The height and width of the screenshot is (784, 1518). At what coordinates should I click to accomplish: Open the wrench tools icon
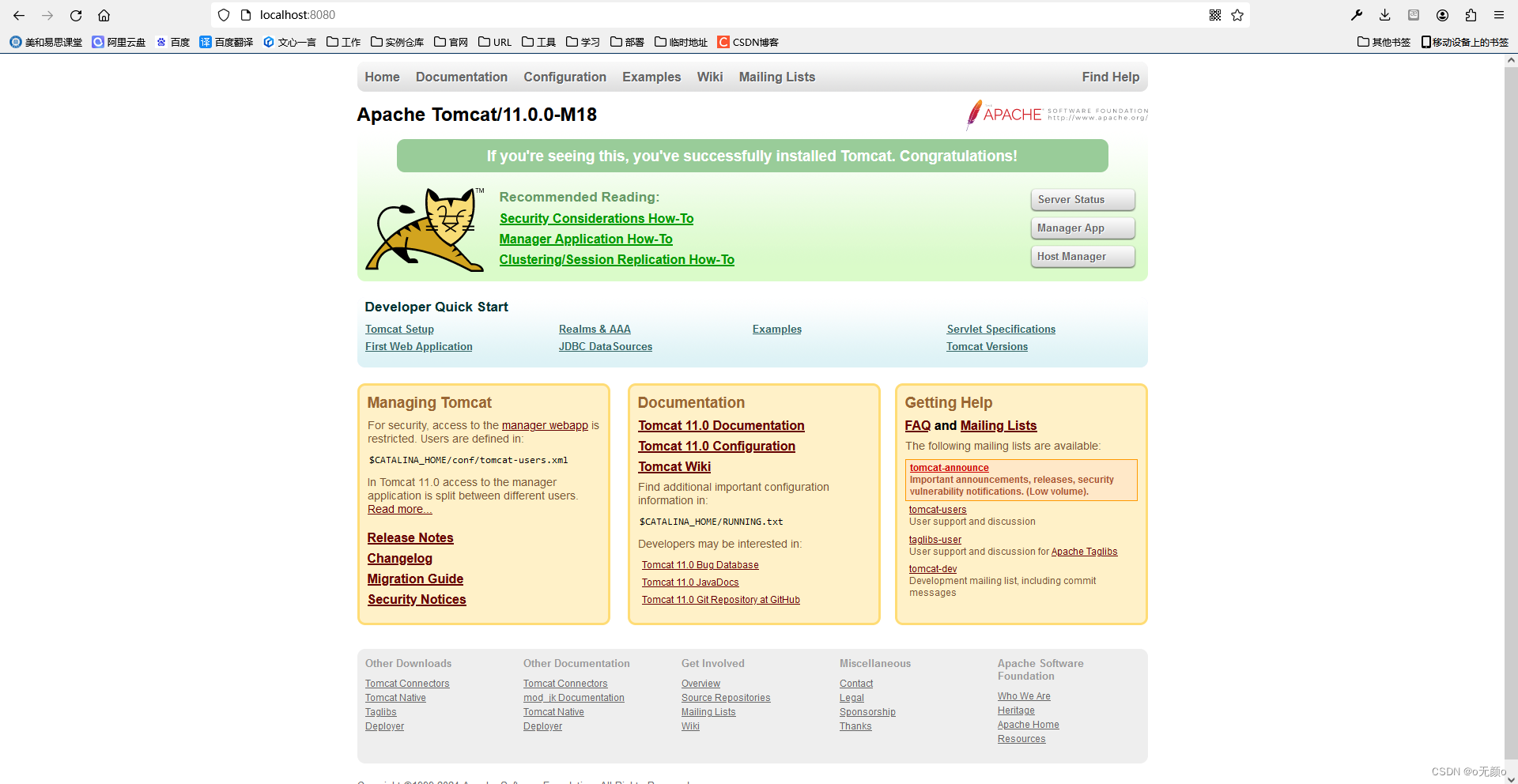click(x=1357, y=15)
